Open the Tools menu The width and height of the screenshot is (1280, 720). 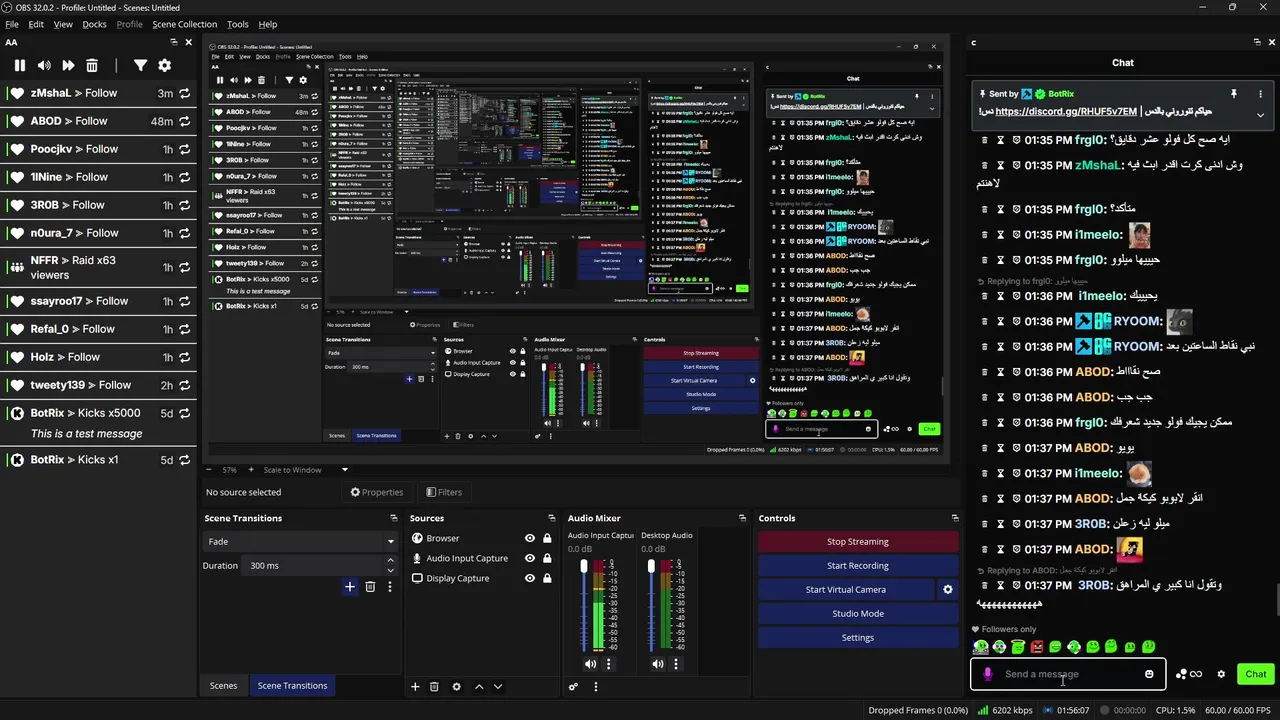coord(238,24)
